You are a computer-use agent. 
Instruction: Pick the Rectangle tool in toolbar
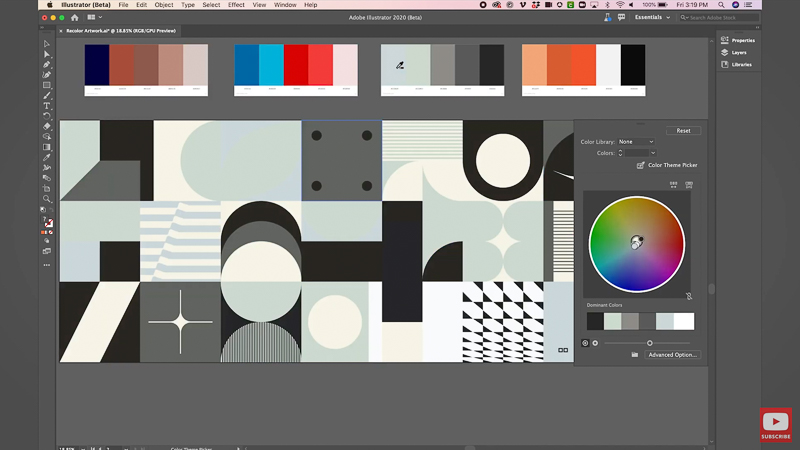tap(46, 86)
